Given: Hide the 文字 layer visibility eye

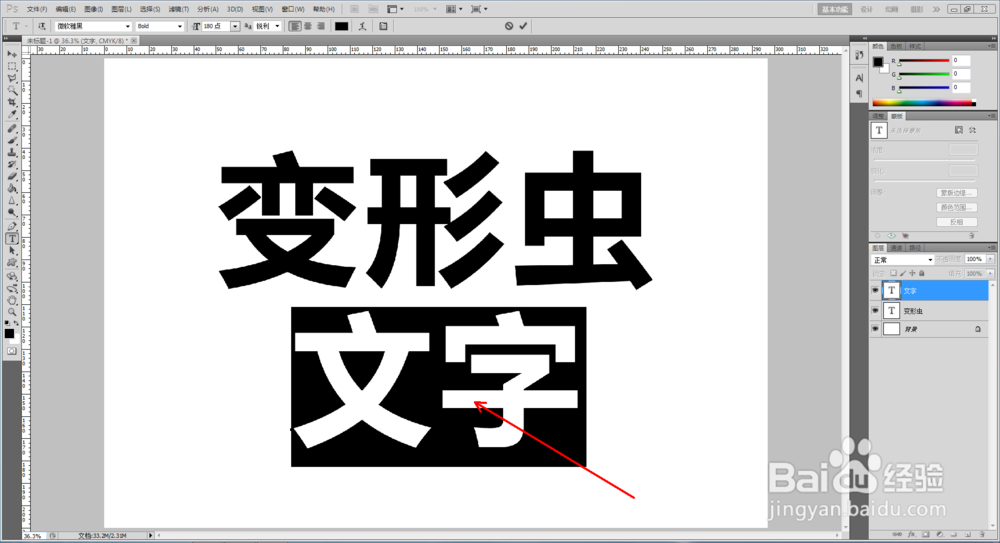Looking at the screenshot, I should [x=876, y=290].
